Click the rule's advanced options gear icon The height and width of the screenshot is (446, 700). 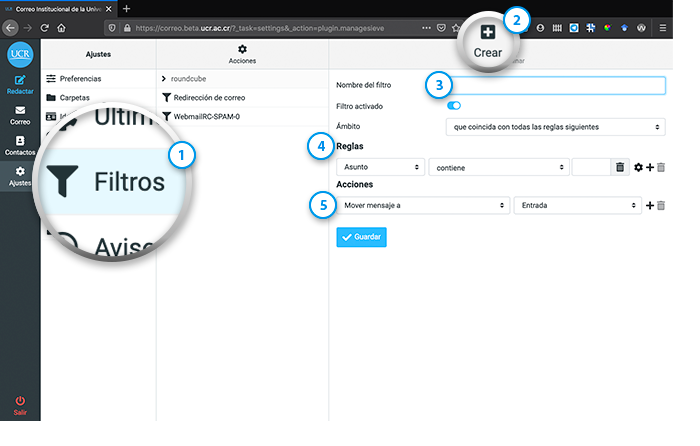[638, 167]
